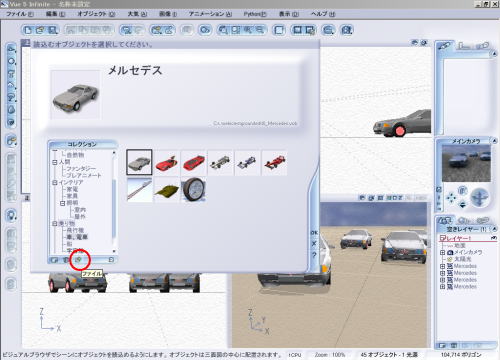500x360 pixels.
Task: Collapse the 乗り物 vehicles tree category
Action: tap(55, 223)
